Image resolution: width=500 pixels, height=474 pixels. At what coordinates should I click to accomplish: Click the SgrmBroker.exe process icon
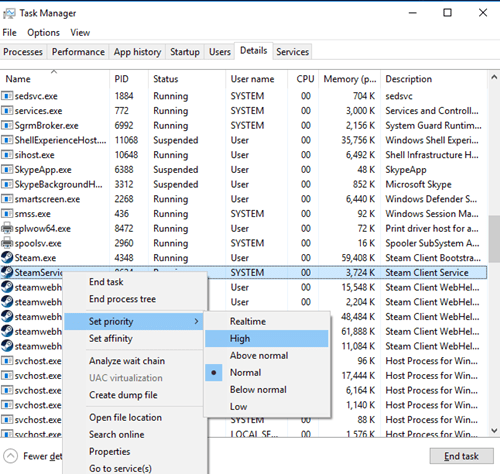pos(7,125)
